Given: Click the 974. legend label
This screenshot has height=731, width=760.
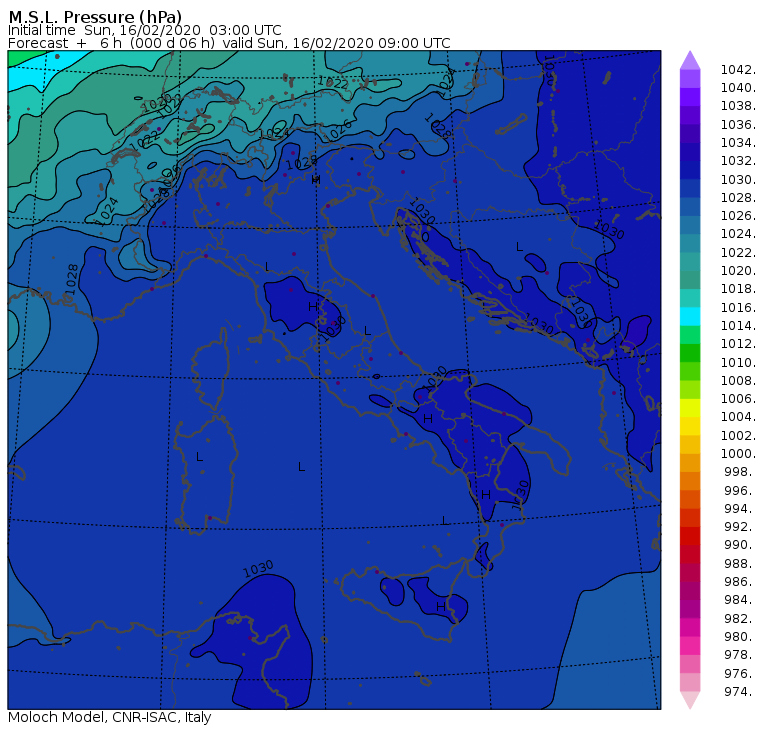Looking at the screenshot, I should coord(740,691).
